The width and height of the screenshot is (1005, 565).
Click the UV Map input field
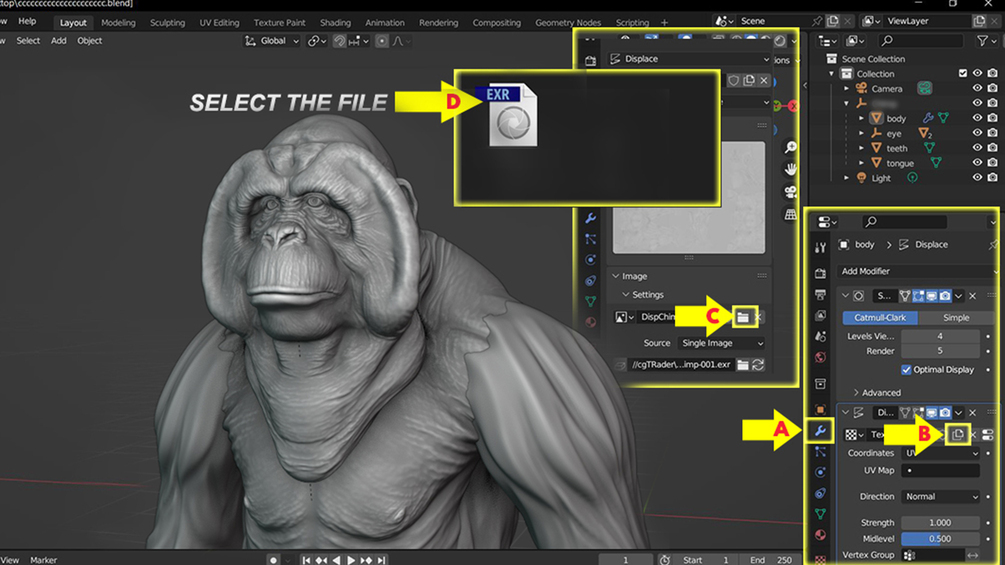(x=940, y=470)
